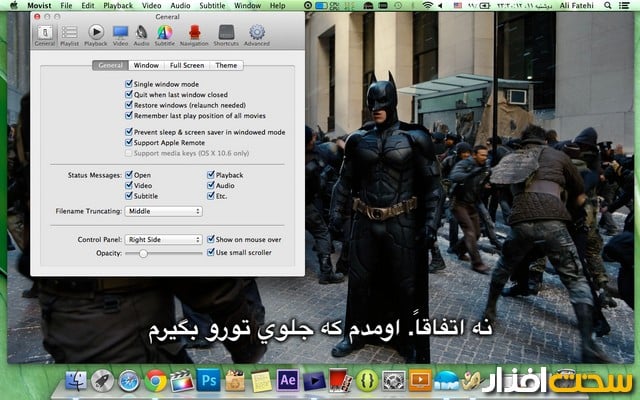Image resolution: width=640 pixels, height=400 pixels.
Task: Switch to the Theme tab
Action: coord(226,66)
